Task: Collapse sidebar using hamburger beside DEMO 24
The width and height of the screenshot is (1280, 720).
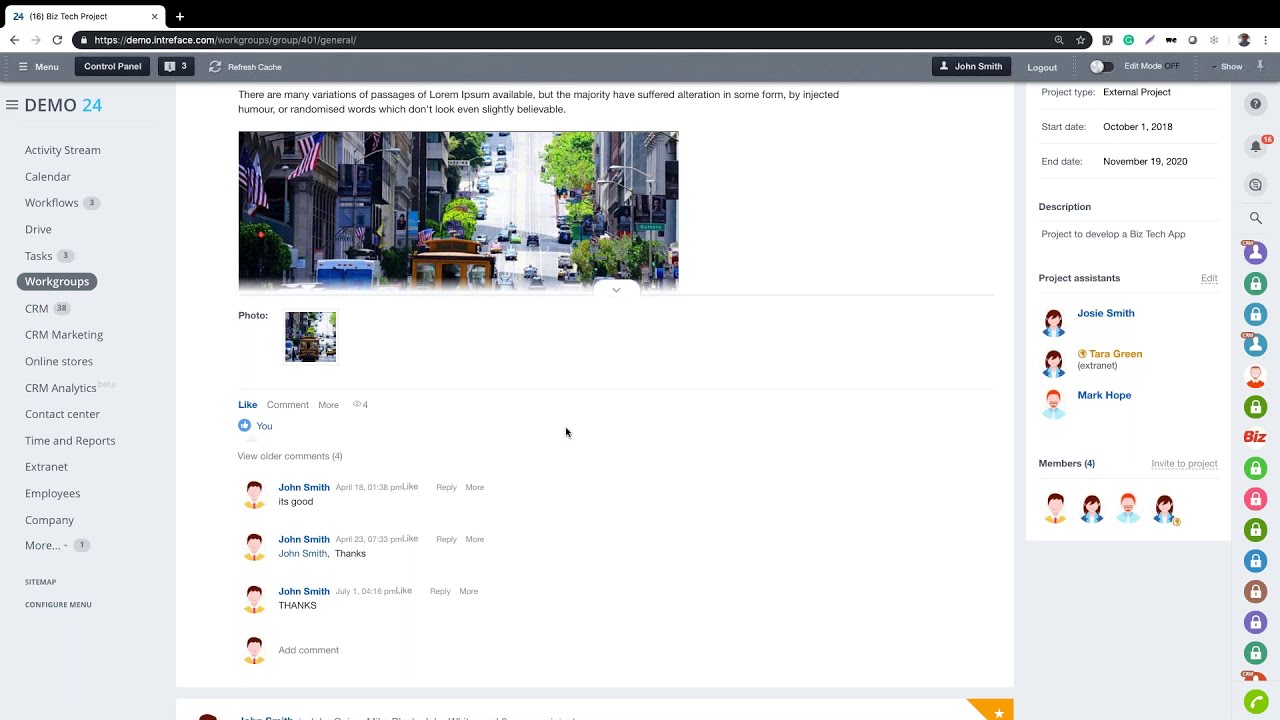Action: click(x=12, y=105)
